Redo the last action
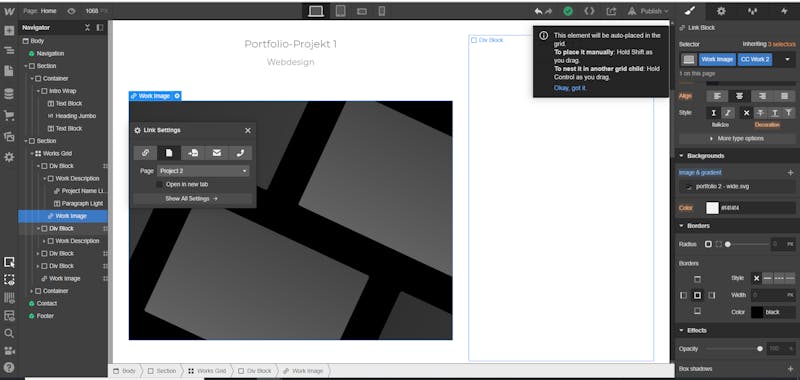Viewport: 800px width, 380px height. [x=548, y=11]
